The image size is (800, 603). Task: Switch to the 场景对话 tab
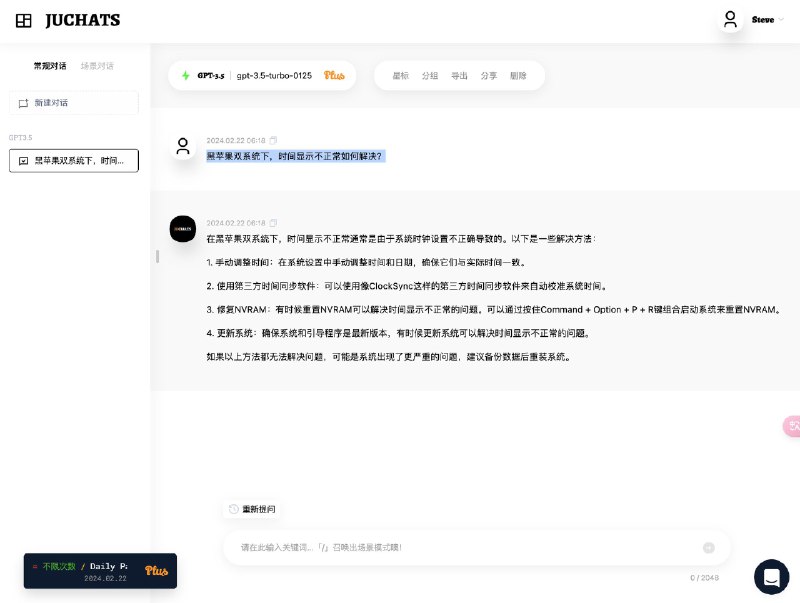click(x=97, y=66)
